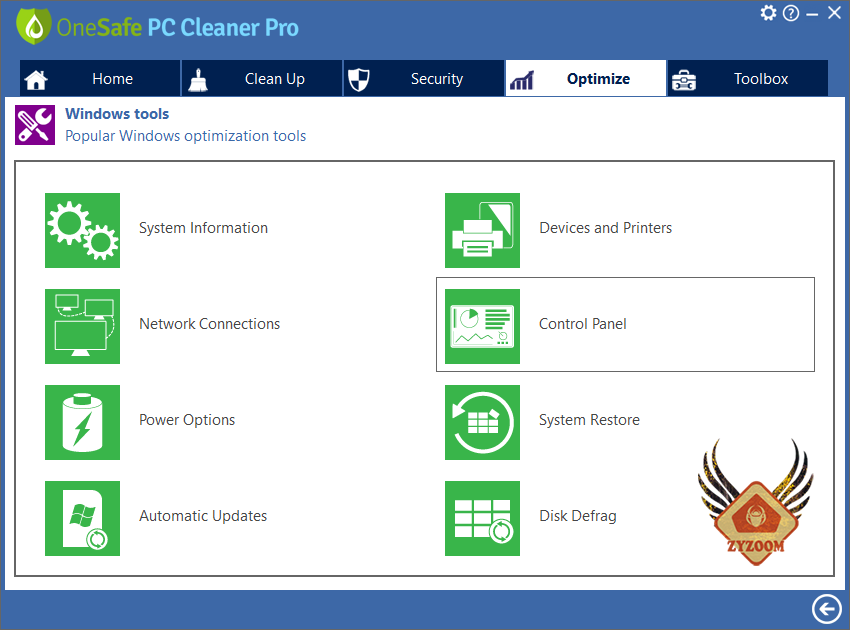The height and width of the screenshot is (630, 850).
Task: Click the System Restore calendar icon
Action: click(x=482, y=422)
